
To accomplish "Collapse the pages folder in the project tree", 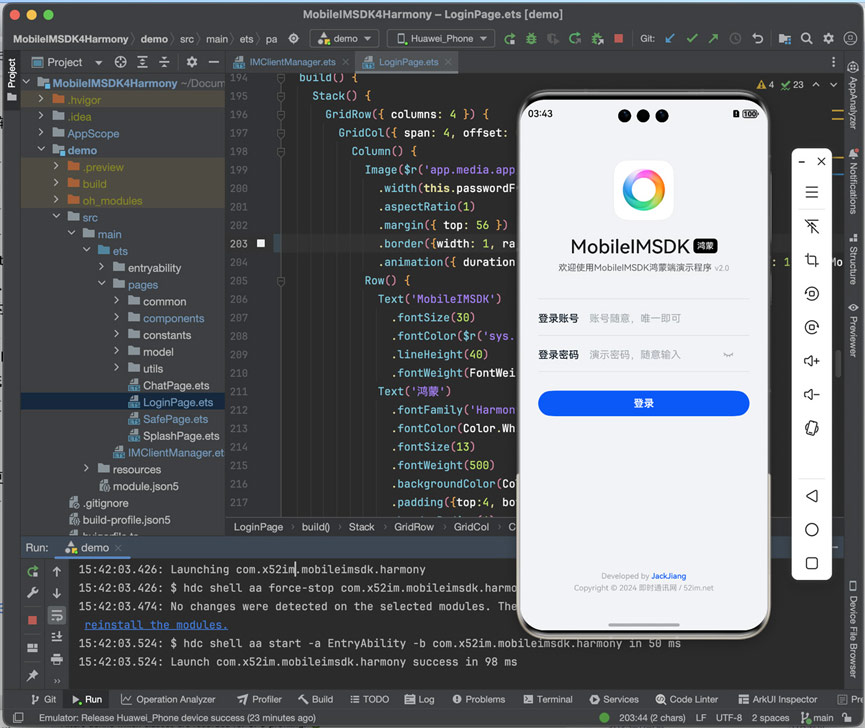I will coord(100,284).
